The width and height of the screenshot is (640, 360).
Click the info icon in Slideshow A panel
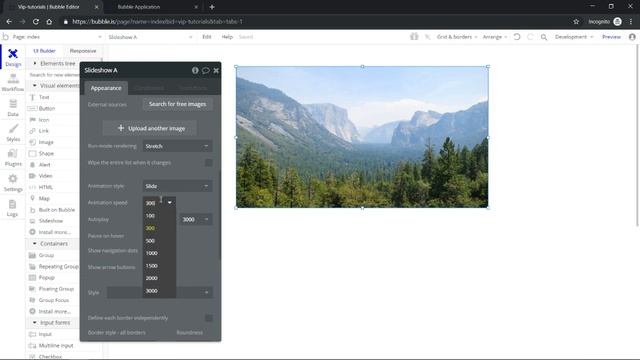195,70
